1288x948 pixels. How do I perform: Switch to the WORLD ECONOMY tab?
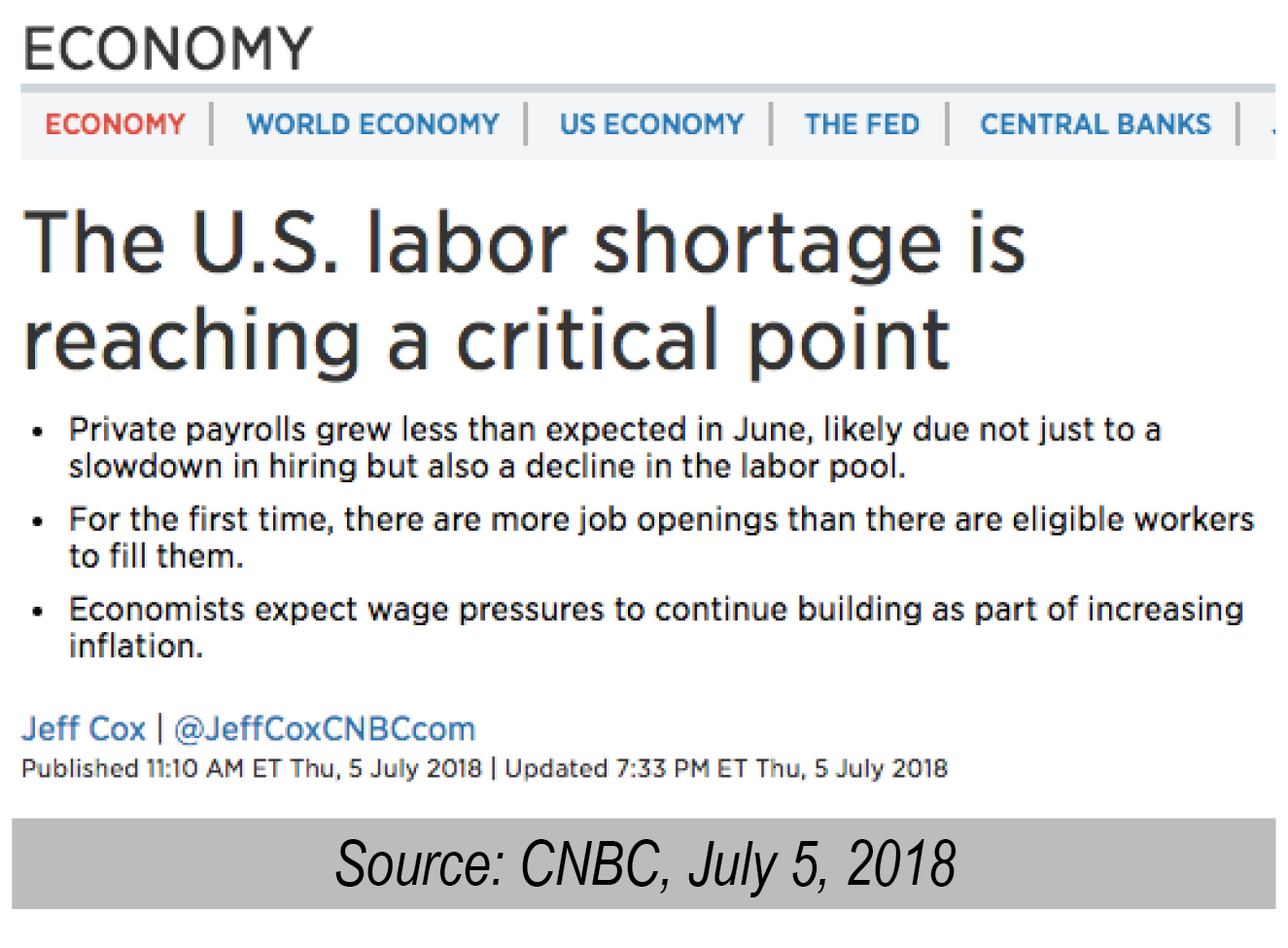click(372, 124)
